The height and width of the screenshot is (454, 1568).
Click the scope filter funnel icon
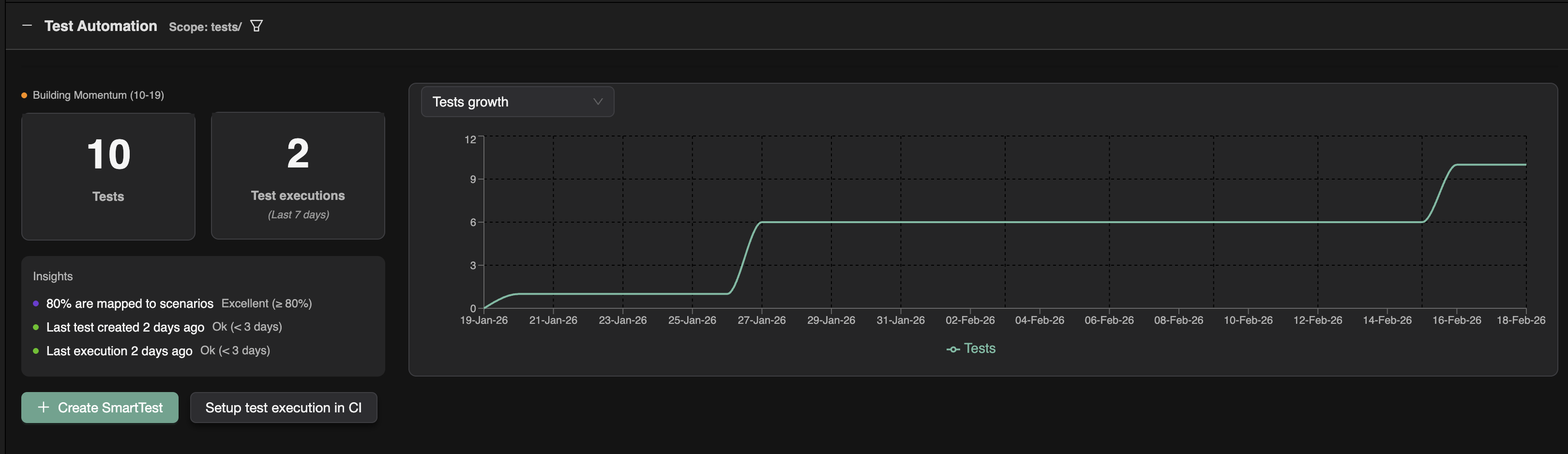(x=256, y=26)
